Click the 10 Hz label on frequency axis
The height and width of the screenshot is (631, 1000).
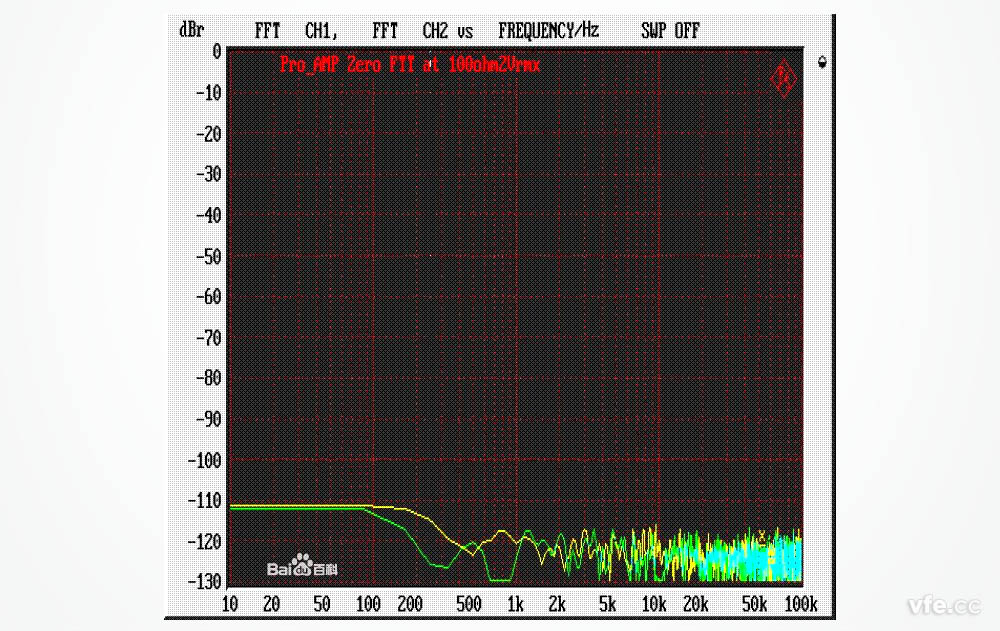(229, 605)
